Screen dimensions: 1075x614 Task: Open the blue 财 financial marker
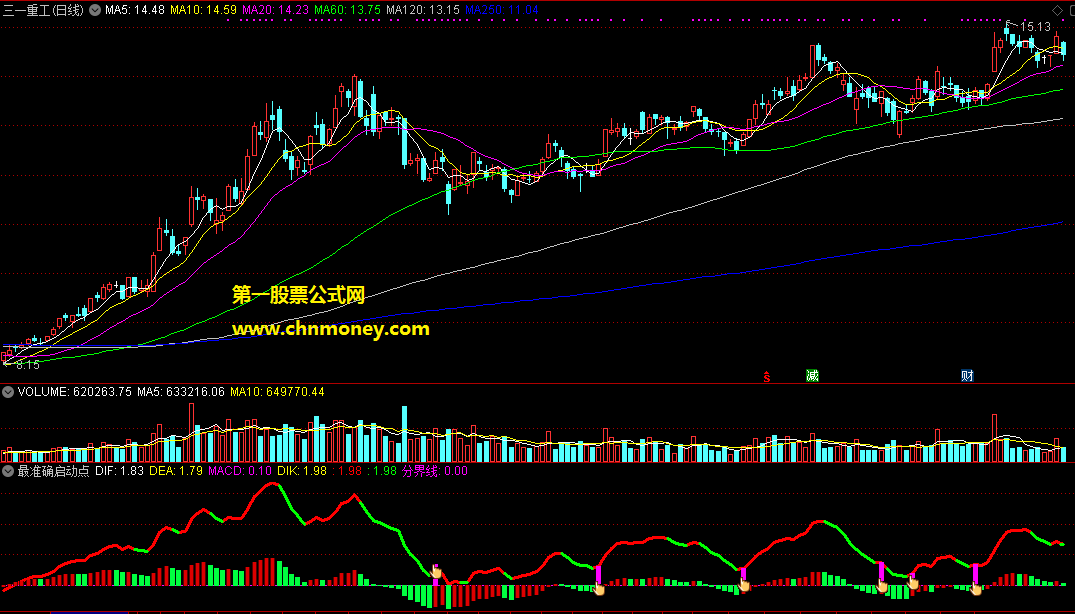click(967, 376)
